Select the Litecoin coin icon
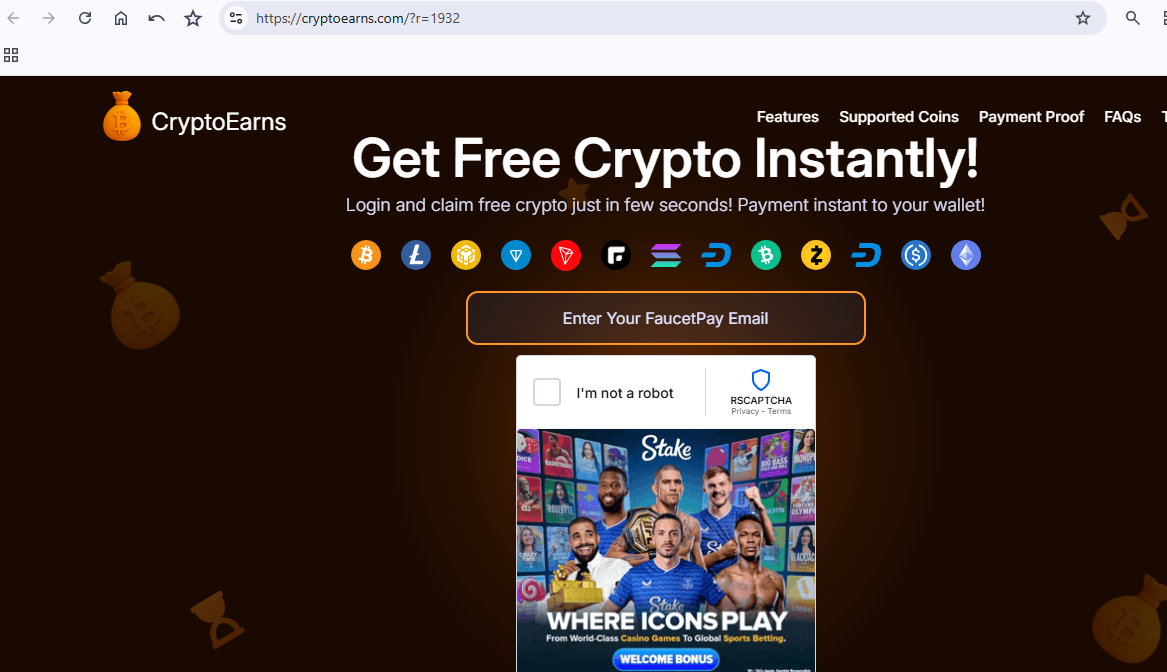The width and height of the screenshot is (1167, 672). [415, 255]
